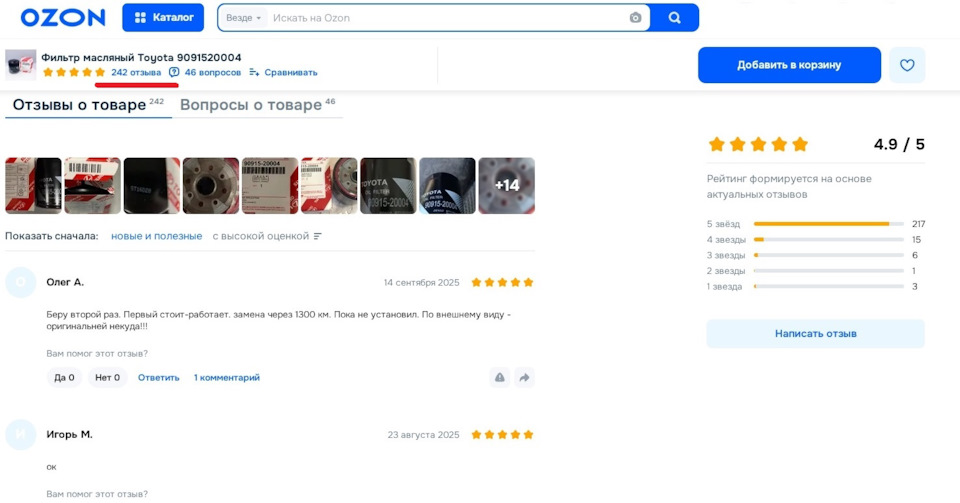Vote Нет 0 on Олег's review
Screen dimensions: 960x503
tap(107, 378)
